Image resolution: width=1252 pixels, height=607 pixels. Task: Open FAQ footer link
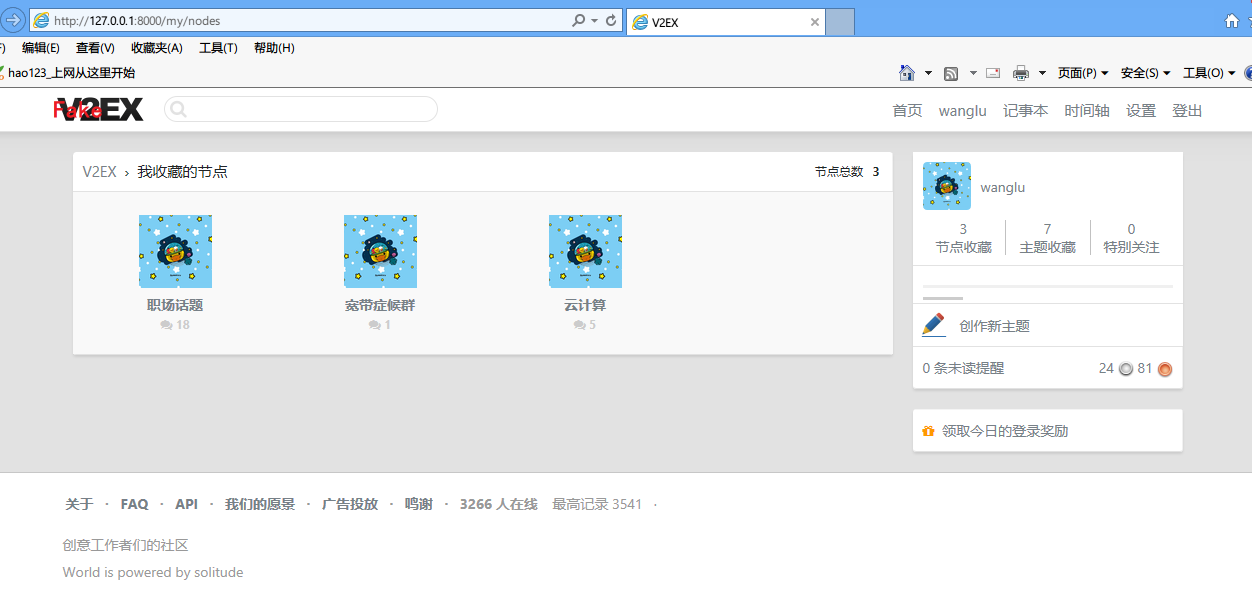[134, 504]
